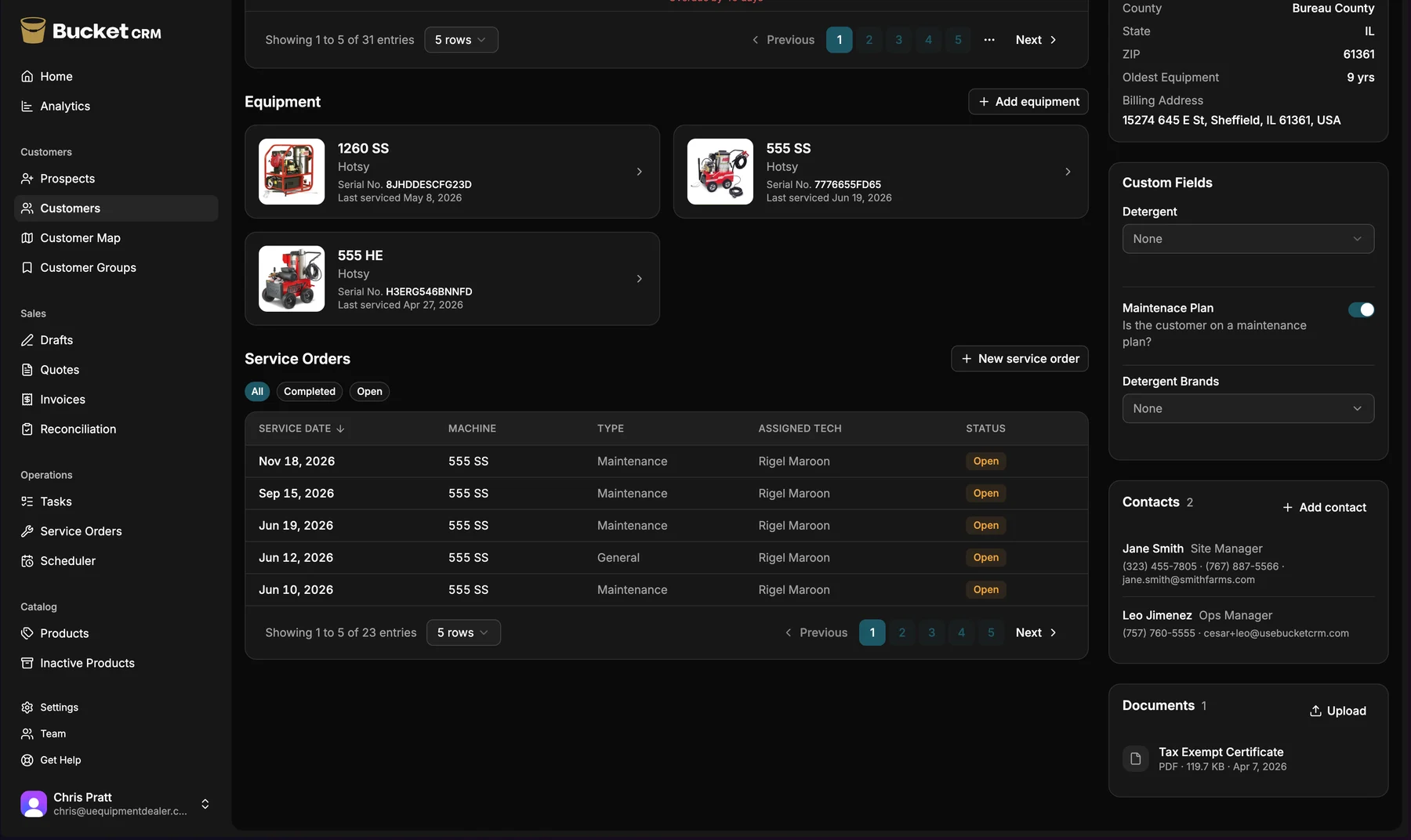The height and width of the screenshot is (840, 1411).
Task: Click New service order button
Action: pyautogui.click(x=1020, y=359)
